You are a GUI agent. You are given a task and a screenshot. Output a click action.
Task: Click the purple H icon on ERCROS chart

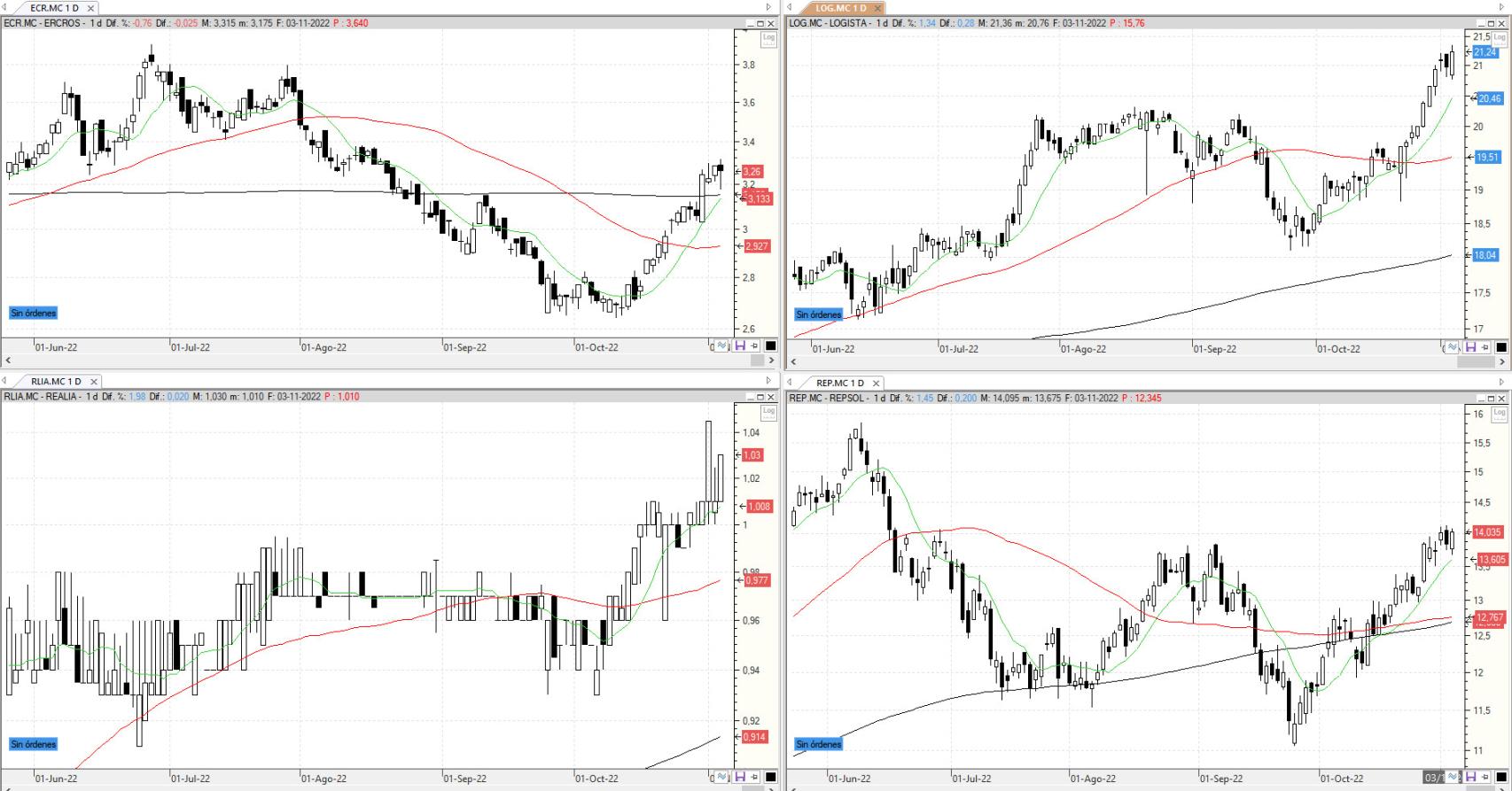click(x=739, y=346)
